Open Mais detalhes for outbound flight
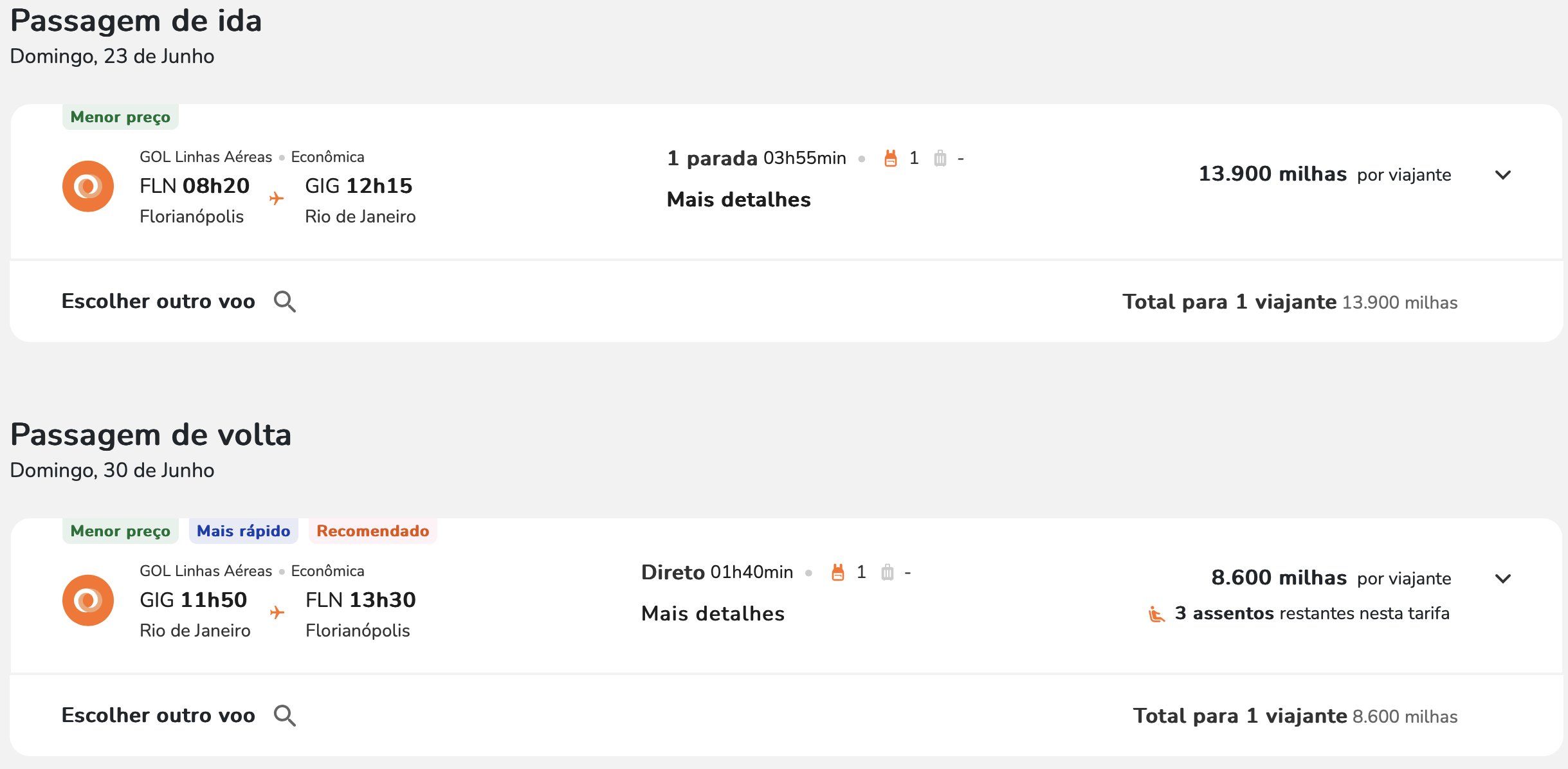Image resolution: width=1568 pixels, height=769 pixels. (x=739, y=200)
